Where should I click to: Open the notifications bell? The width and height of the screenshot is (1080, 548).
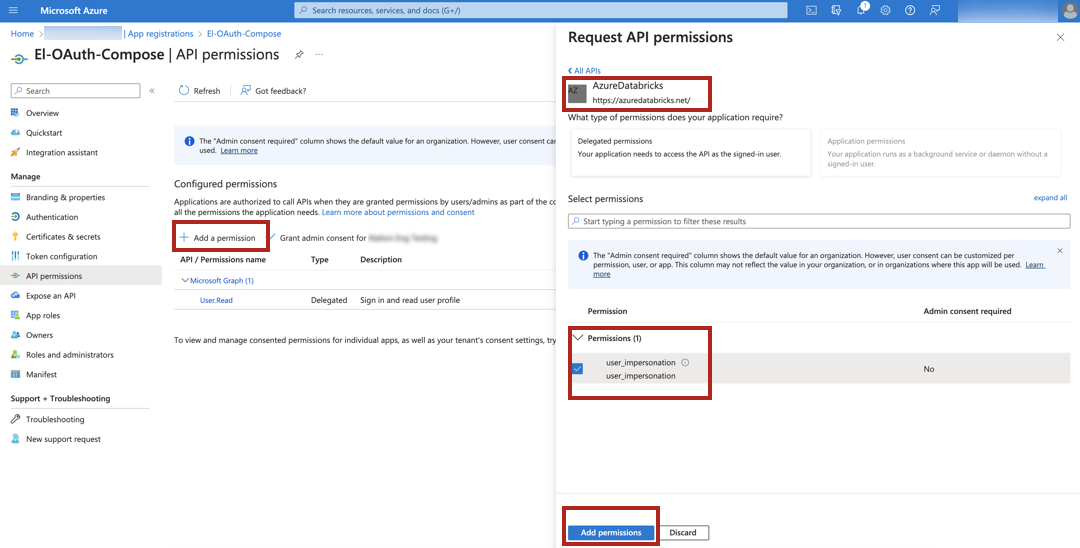click(861, 10)
